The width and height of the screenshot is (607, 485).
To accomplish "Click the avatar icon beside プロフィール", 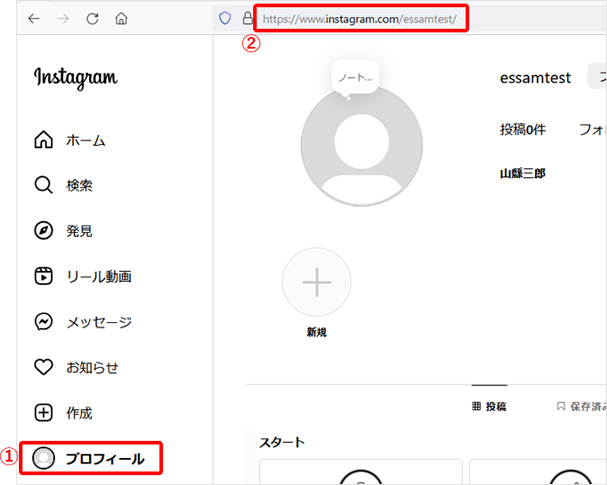I will 43,458.
